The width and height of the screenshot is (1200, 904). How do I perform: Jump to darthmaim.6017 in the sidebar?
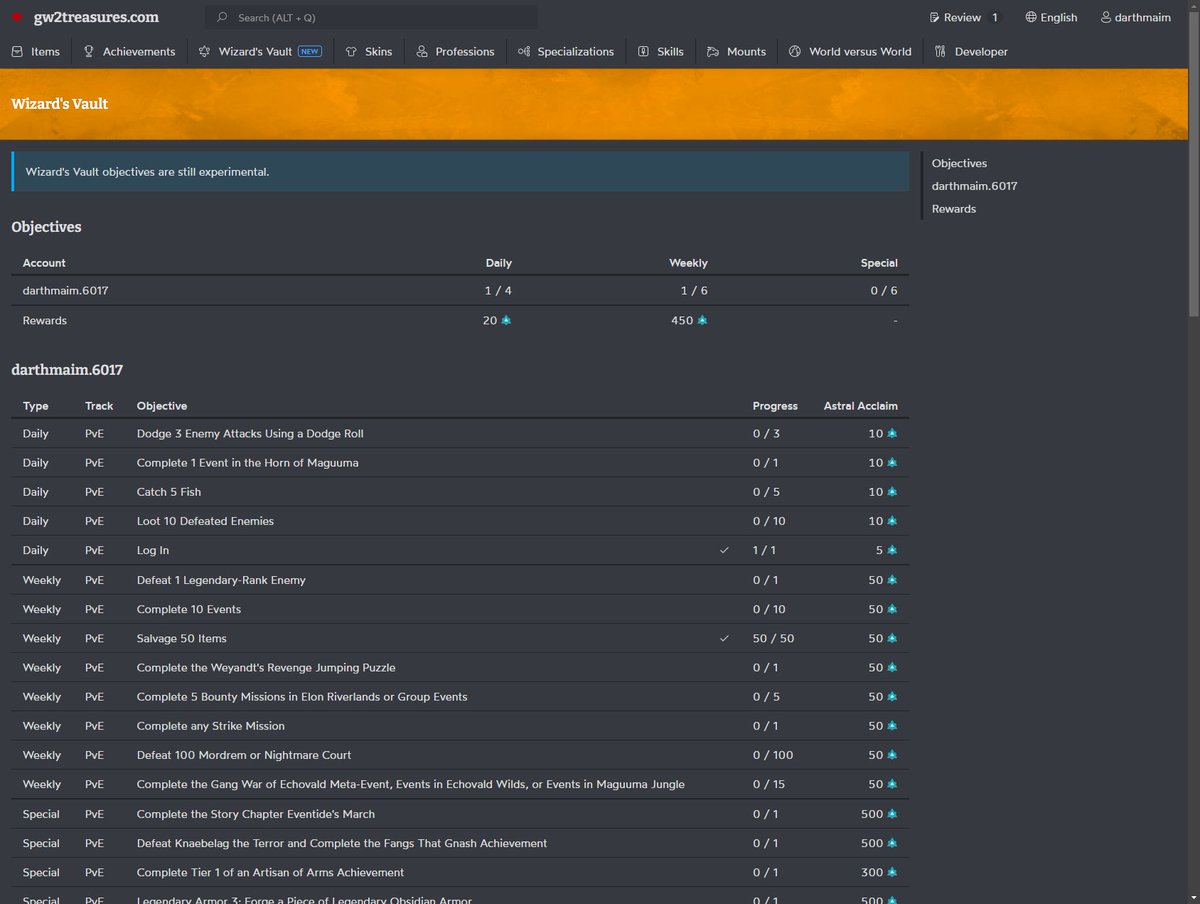click(x=974, y=186)
